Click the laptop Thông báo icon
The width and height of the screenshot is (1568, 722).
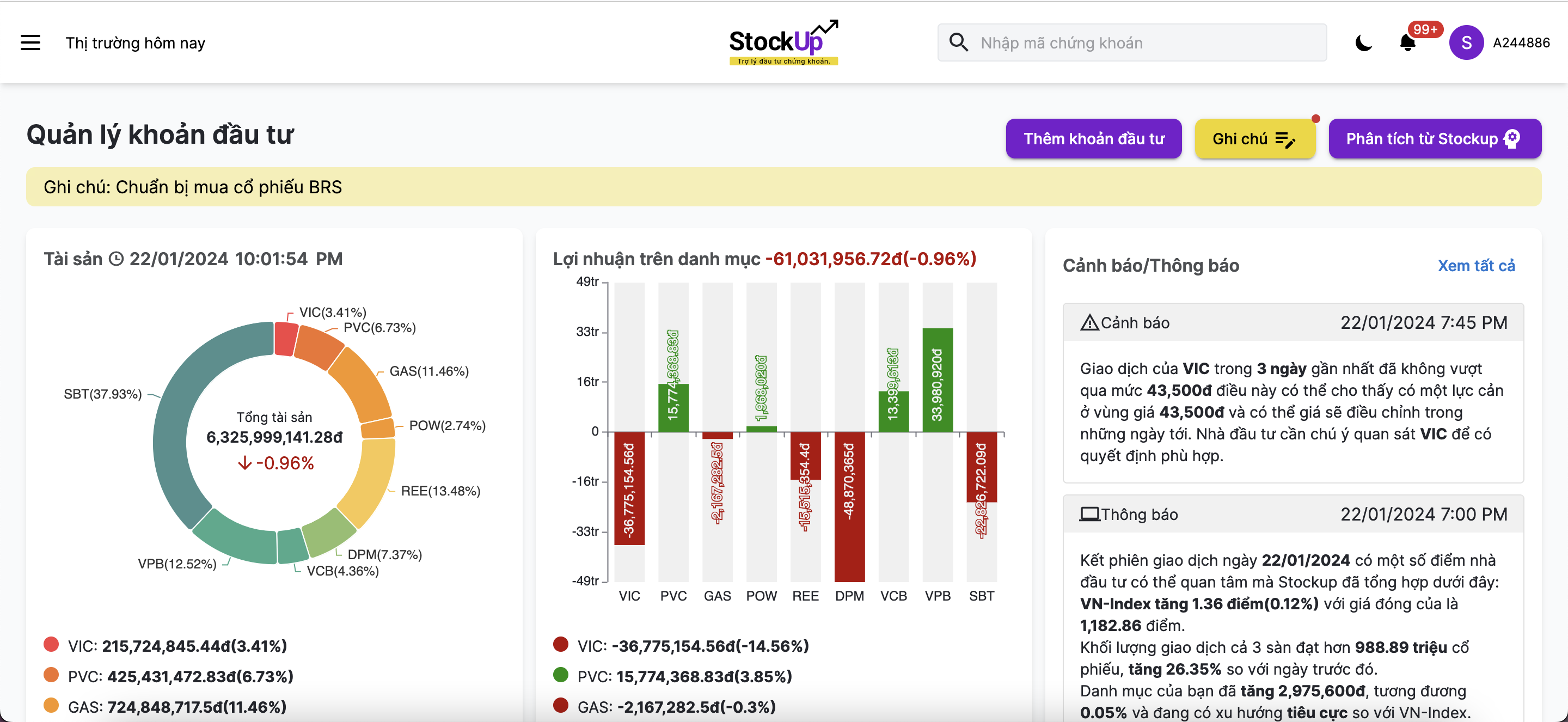1089,515
